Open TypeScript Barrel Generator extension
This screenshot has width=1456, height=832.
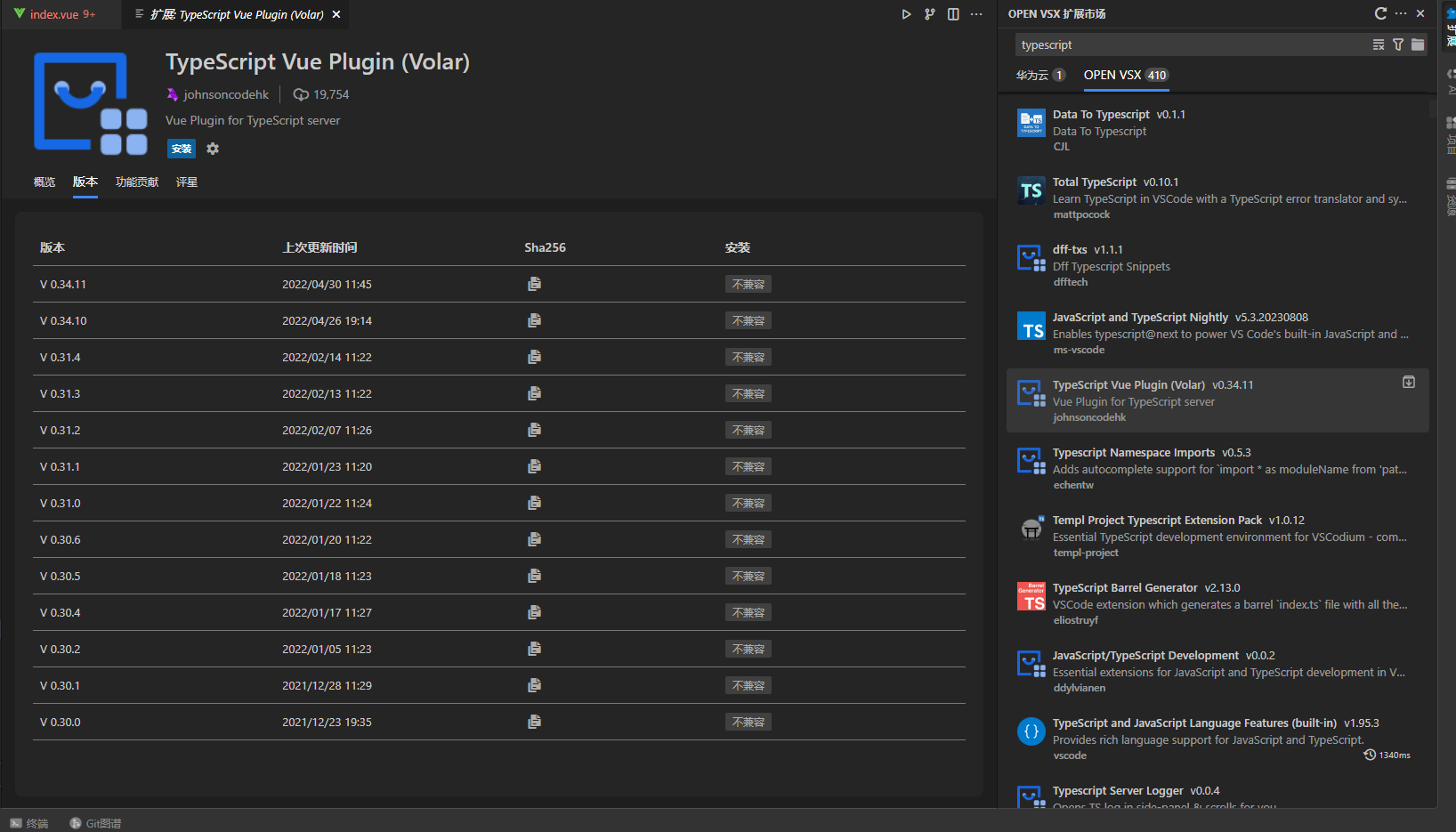[x=1217, y=603]
